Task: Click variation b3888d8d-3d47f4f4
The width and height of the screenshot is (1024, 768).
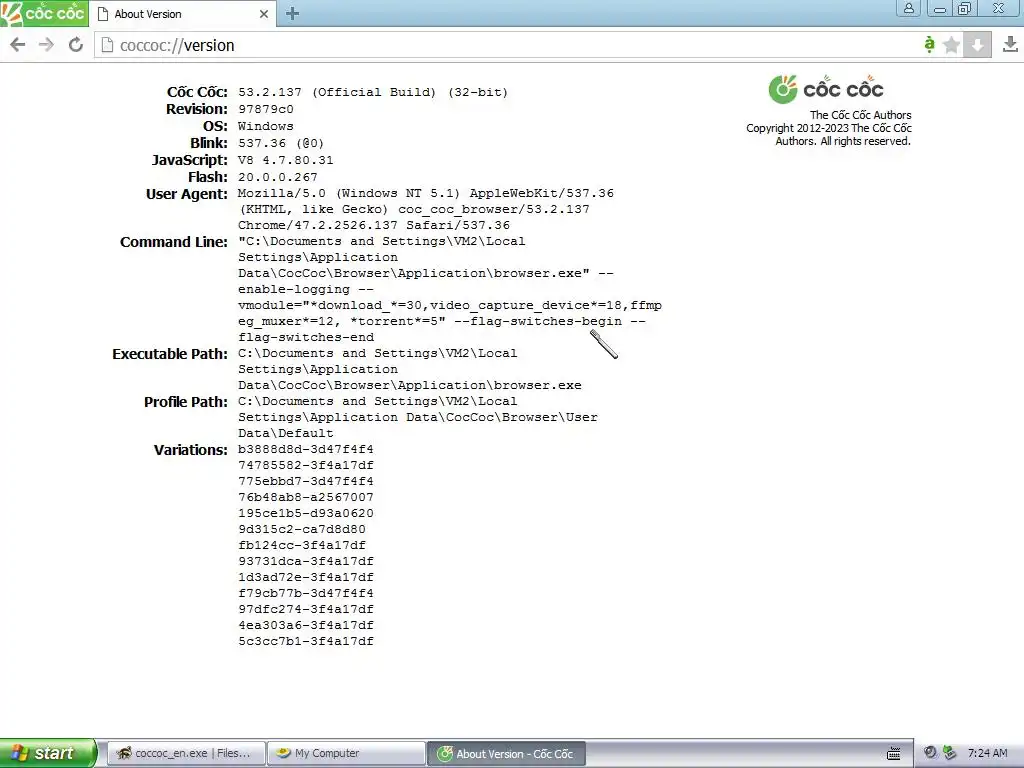Action: coord(306,449)
